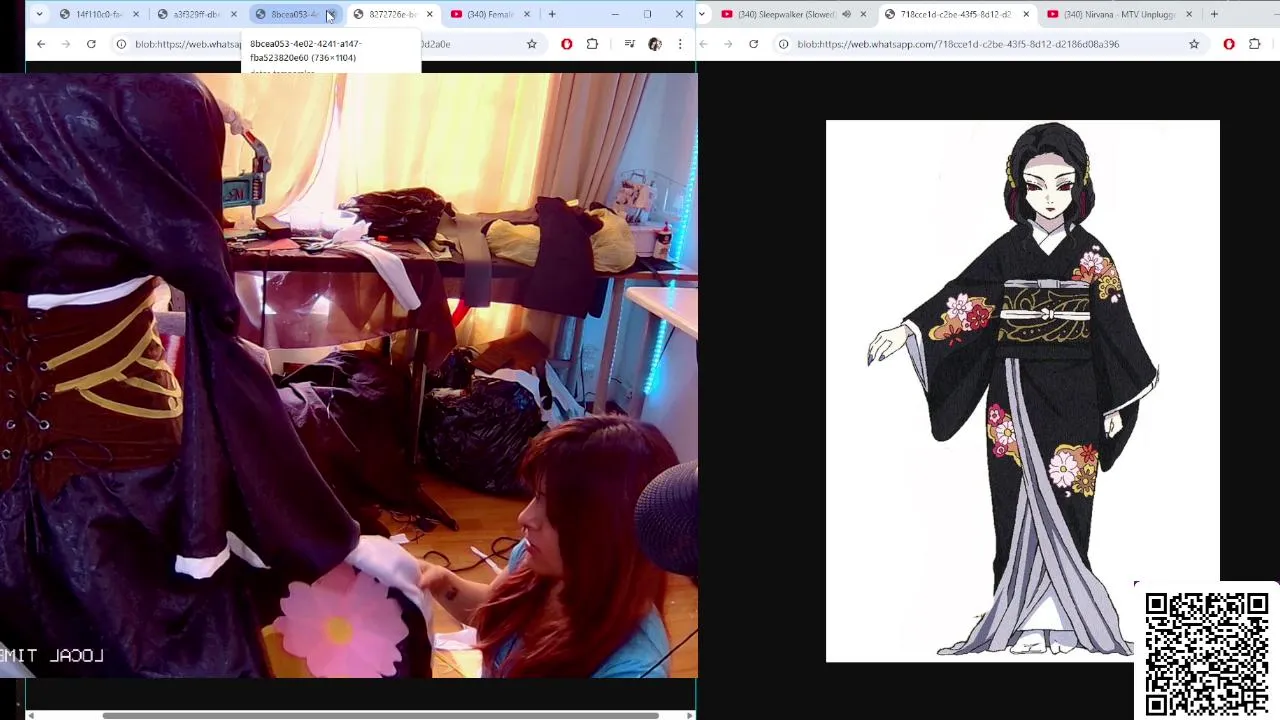Mute the Sleepwalker tab audio
This screenshot has height=720, width=1280.
846,14
